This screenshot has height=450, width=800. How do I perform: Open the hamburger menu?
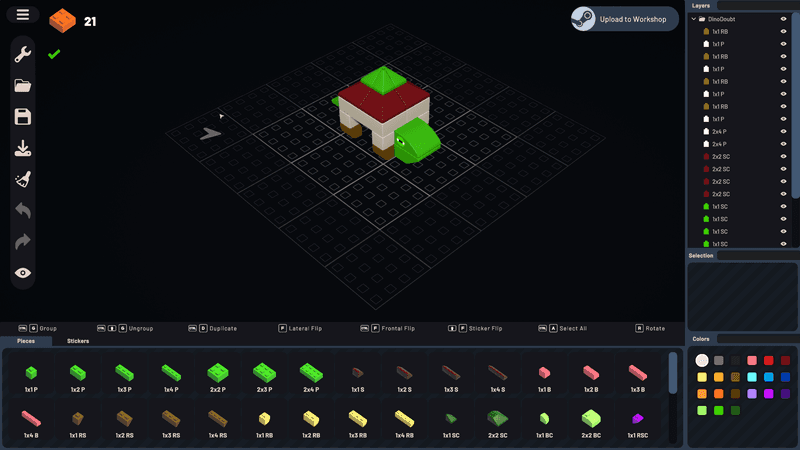23,15
